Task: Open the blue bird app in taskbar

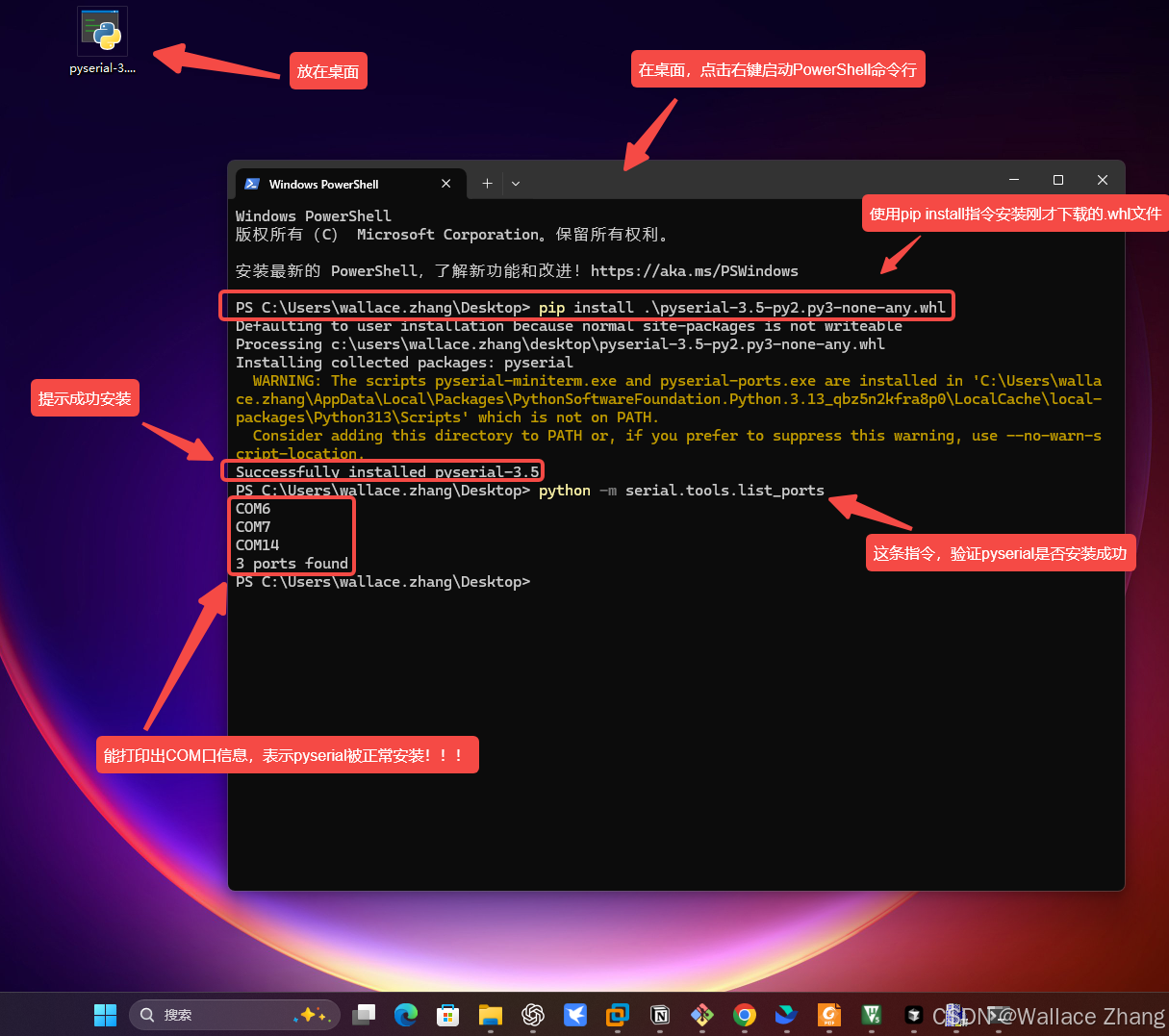Action: (575, 1015)
